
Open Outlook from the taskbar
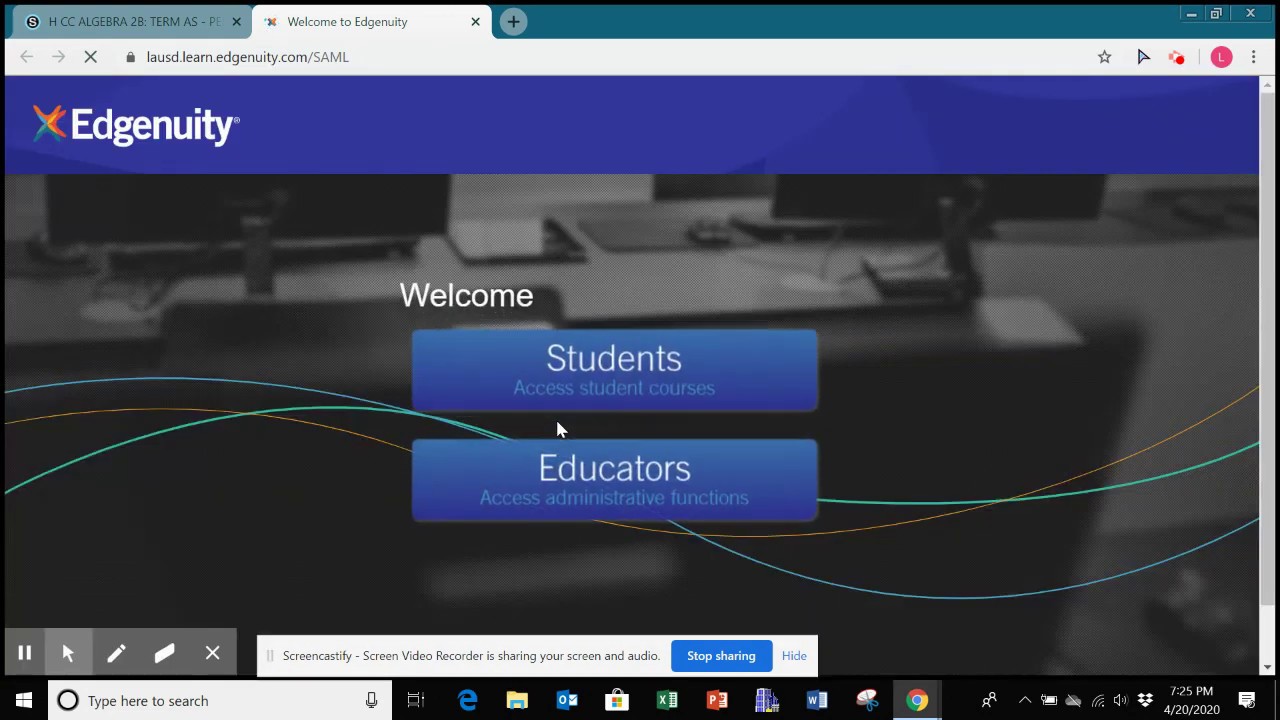567,700
